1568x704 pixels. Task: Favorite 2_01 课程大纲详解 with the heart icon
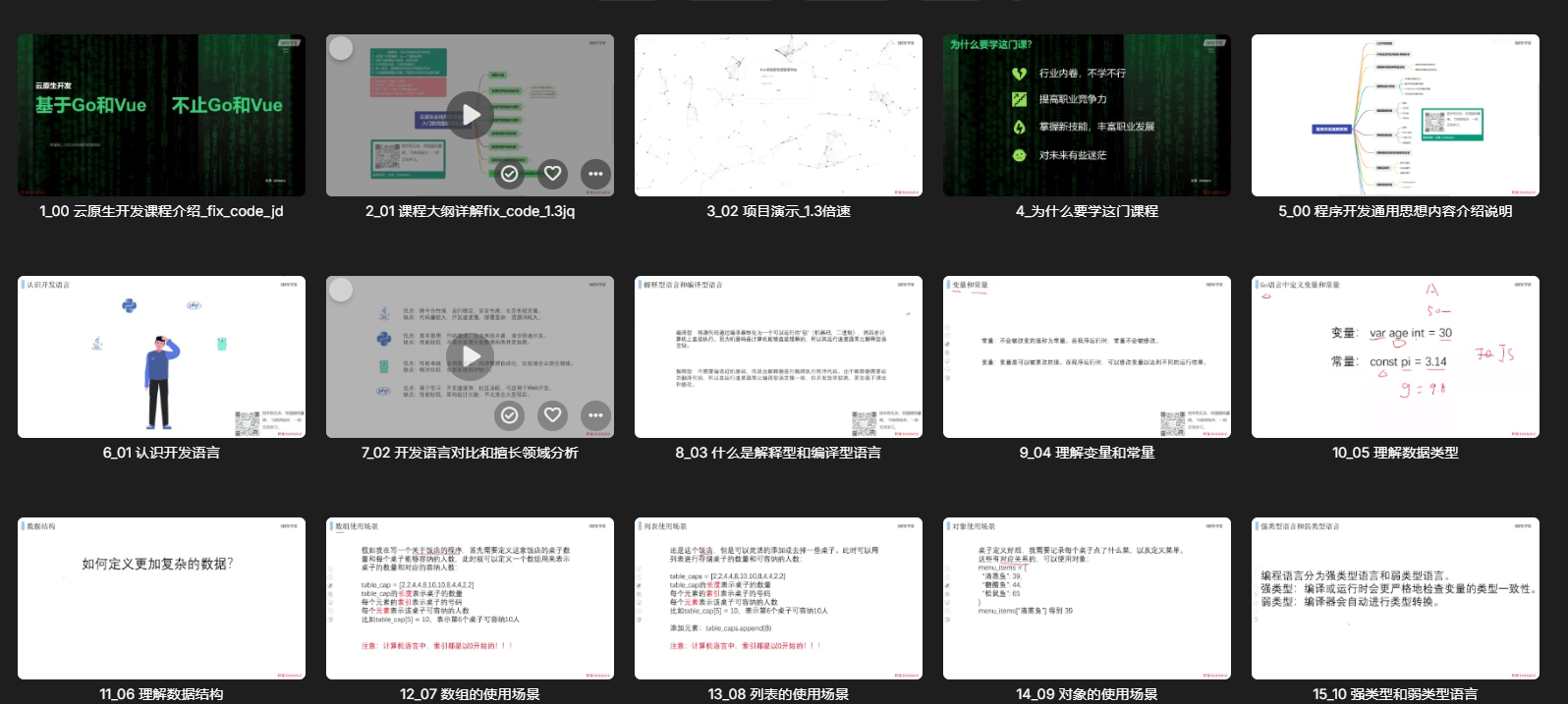tap(553, 174)
